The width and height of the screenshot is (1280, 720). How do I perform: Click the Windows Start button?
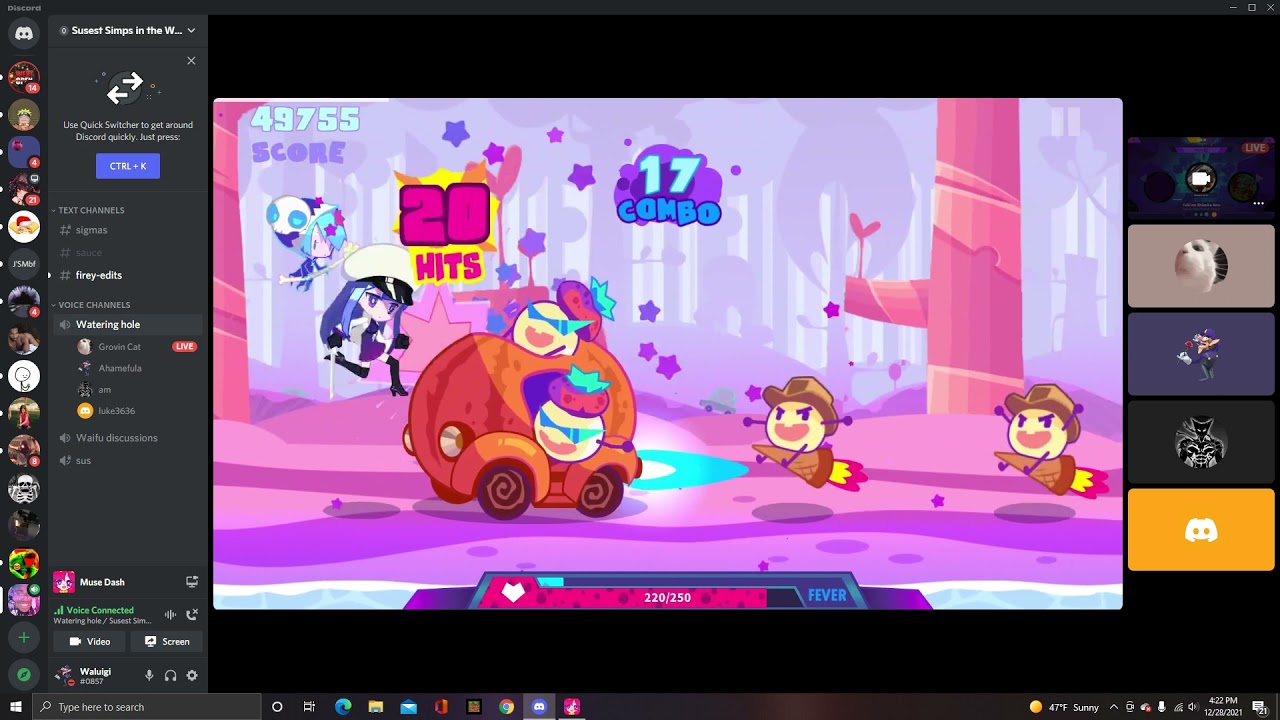[x=15, y=707]
